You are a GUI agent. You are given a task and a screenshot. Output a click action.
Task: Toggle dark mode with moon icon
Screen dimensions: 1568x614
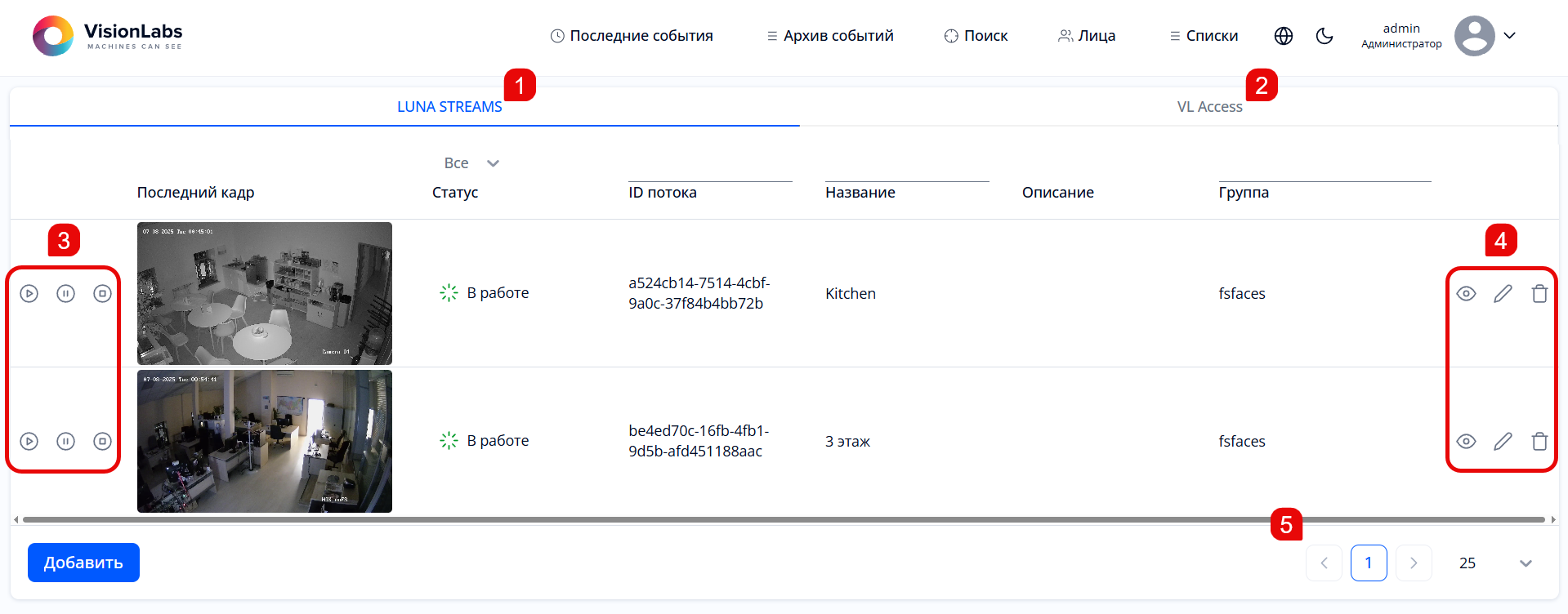[1325, 36]
